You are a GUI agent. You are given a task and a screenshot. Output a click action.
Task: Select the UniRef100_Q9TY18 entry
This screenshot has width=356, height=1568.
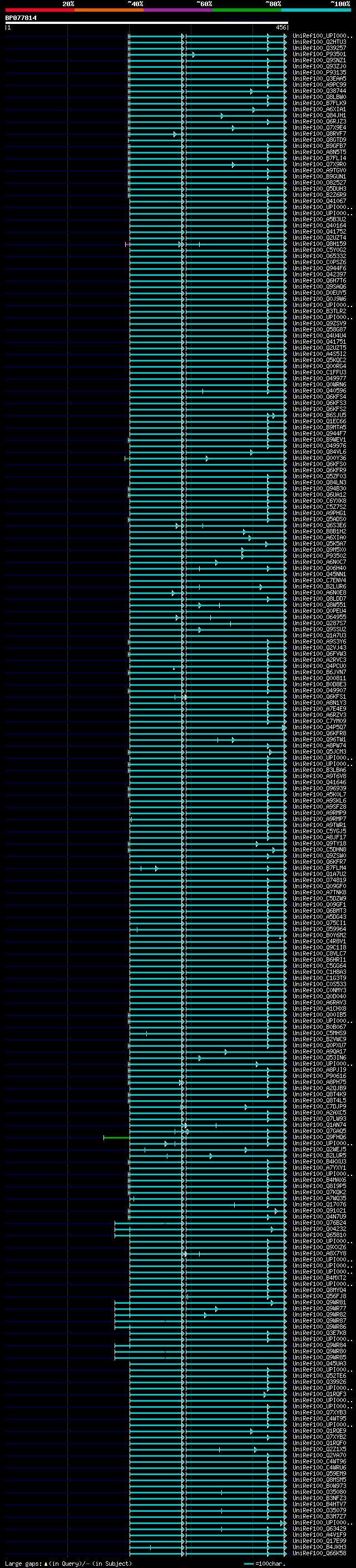click(x=319, y=844)
